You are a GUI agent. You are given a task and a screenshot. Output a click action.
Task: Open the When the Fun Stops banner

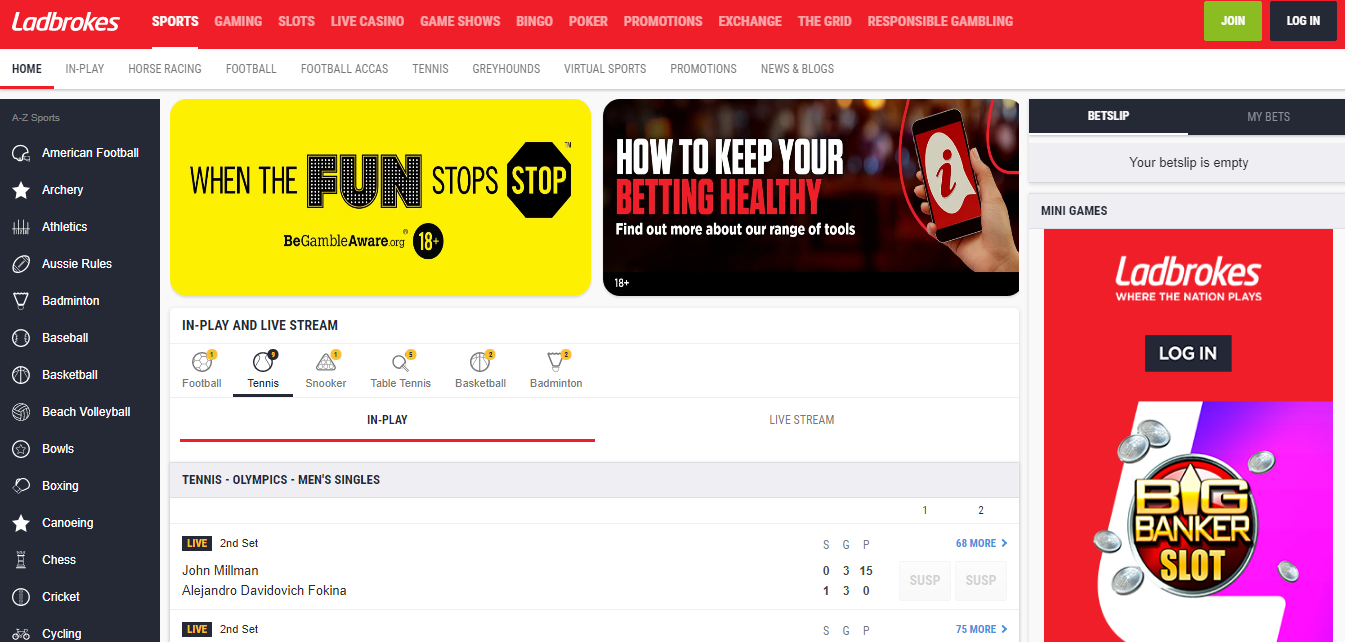coord(380,197)
